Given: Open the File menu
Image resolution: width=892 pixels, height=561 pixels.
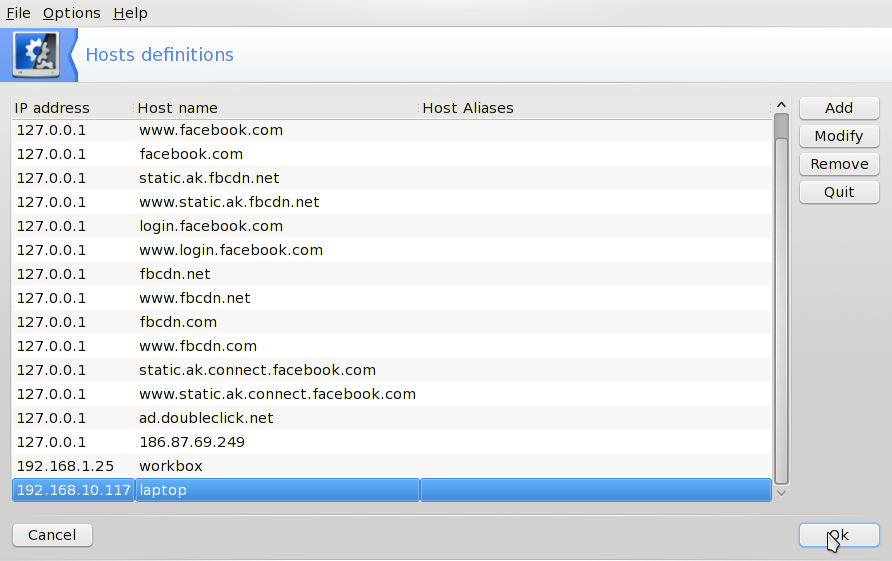Looking at the screenshot, I should point(18,13).
